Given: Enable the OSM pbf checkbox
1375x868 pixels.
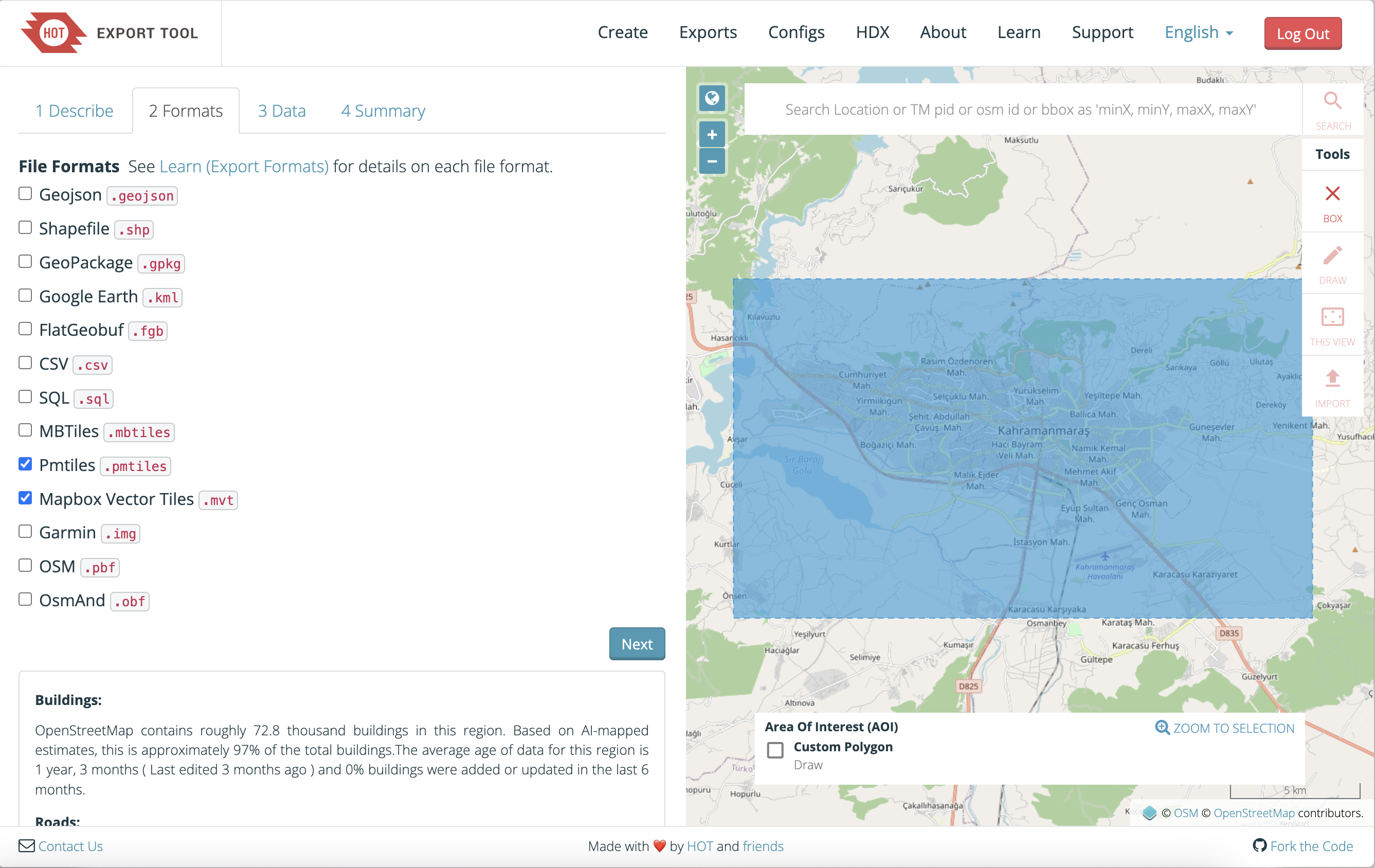Looking at the screenshot, I should (x=25, y=565).
